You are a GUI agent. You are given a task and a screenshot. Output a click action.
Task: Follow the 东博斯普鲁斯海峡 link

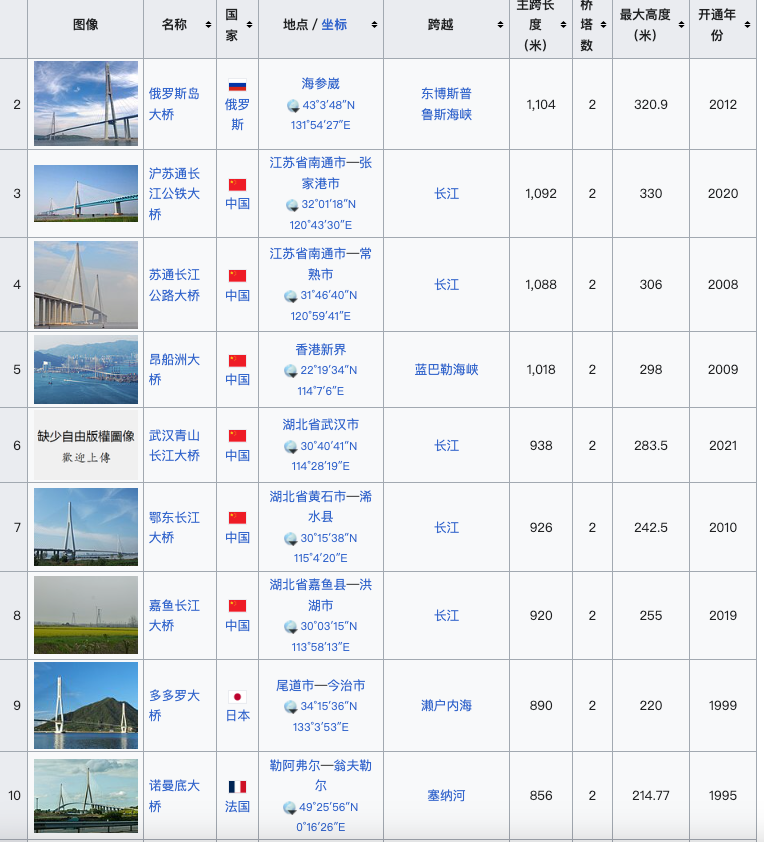446,104
